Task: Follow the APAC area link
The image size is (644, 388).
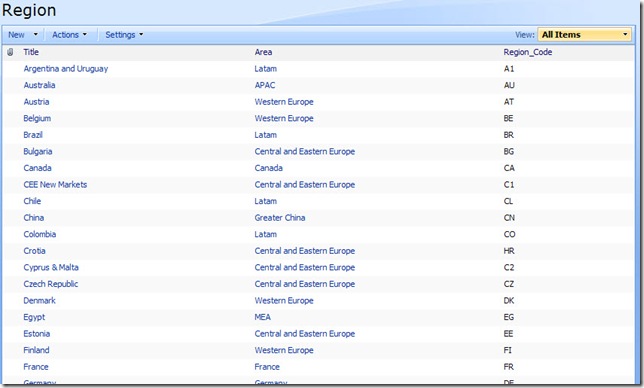Action: click(265, 85)
